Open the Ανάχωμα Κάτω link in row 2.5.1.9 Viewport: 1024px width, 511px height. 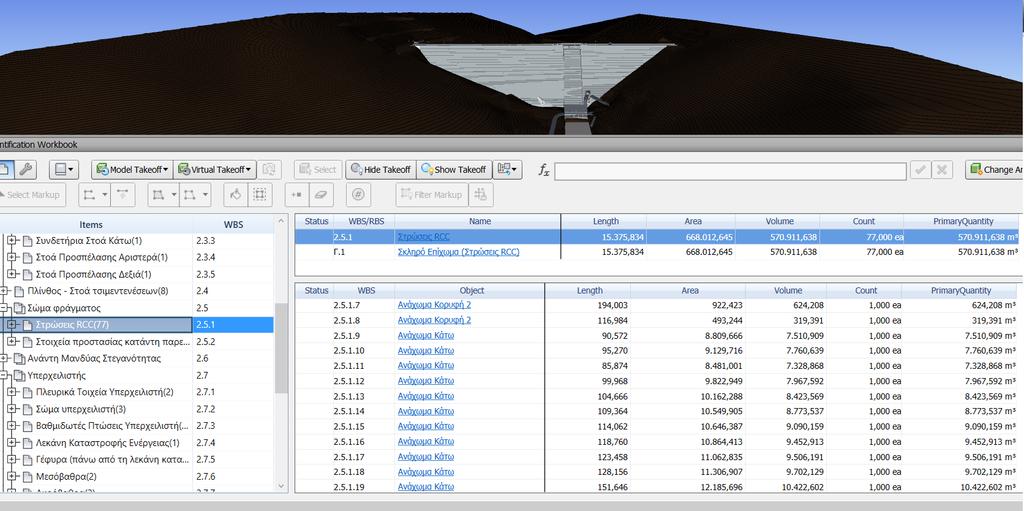point(426,335)
